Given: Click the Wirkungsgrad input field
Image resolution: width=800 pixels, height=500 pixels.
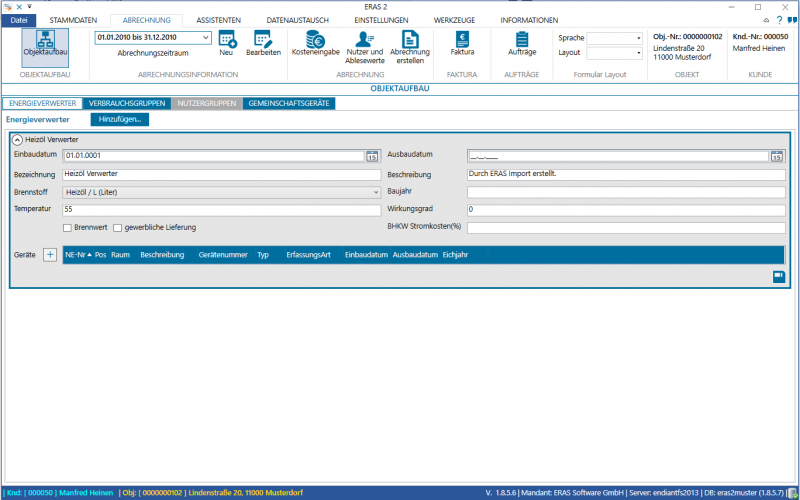Looking at the screenshot, I should 626,210.
